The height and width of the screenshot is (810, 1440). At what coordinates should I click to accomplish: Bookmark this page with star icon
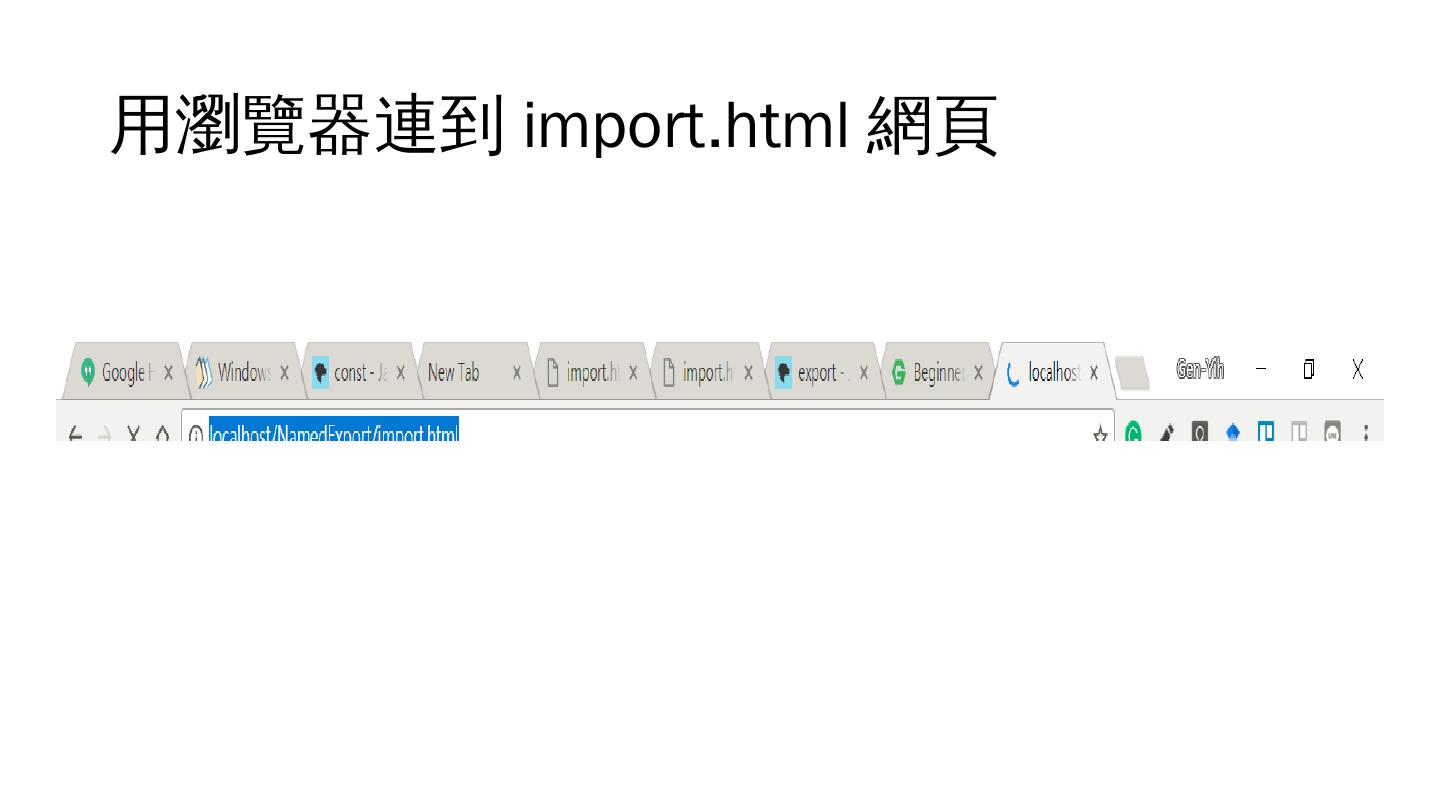click(1100, 433)
